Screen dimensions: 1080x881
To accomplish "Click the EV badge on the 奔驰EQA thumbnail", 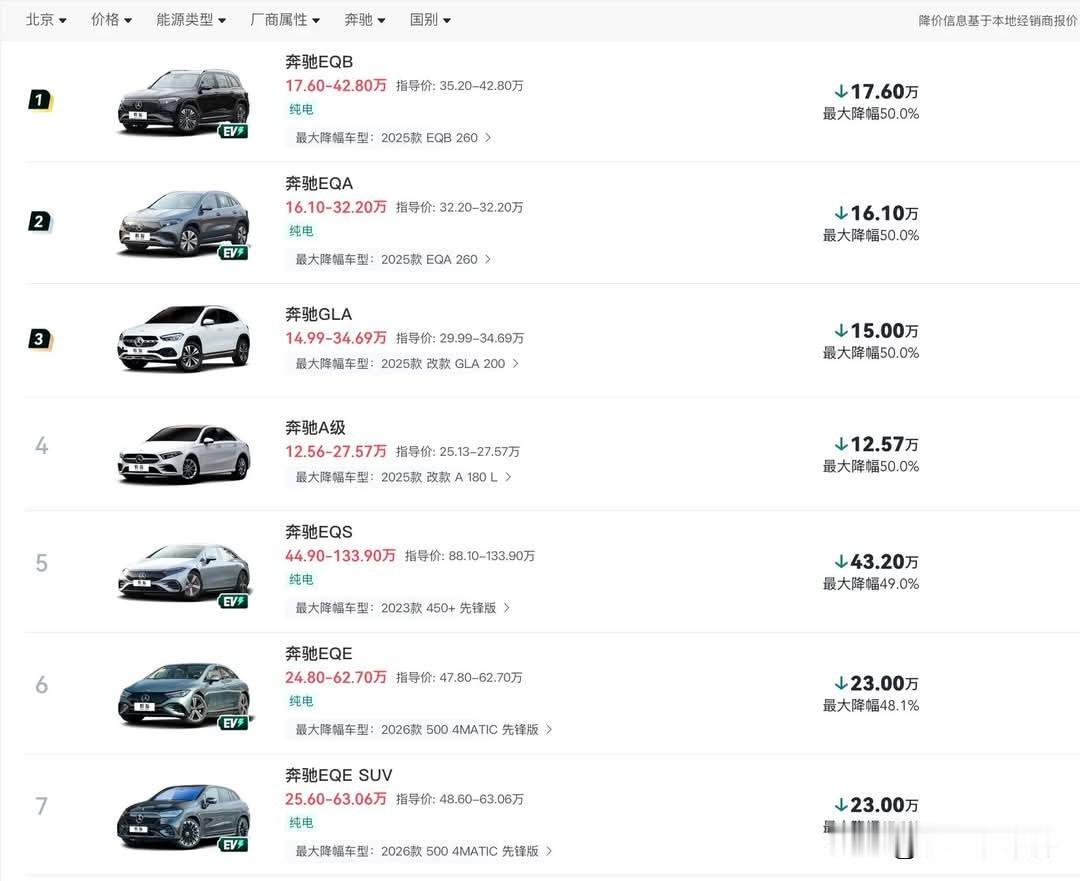I will tap(235, 253).
